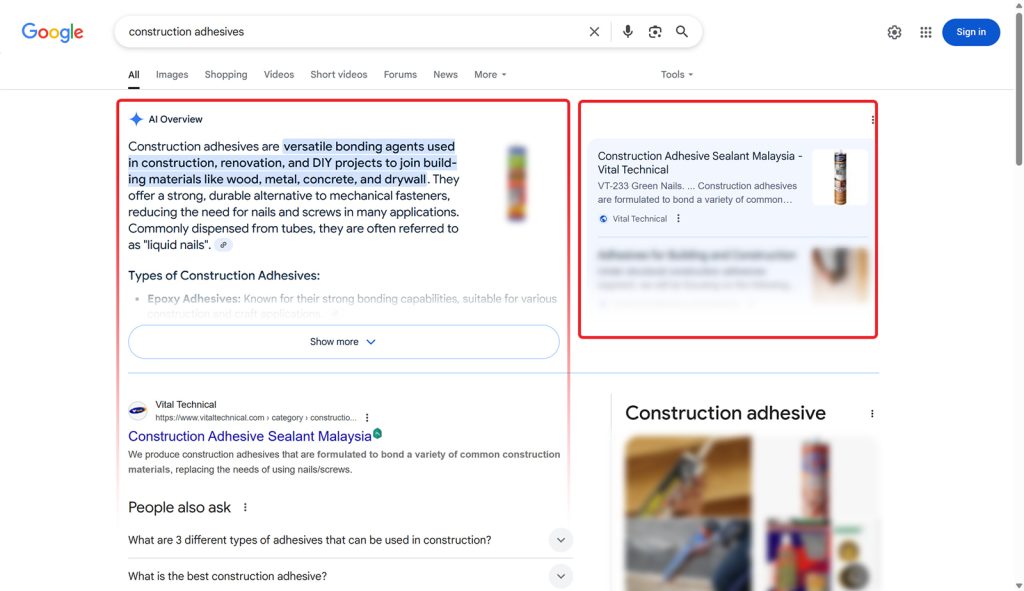
Task: Switch to Forums tab
Action: 400,74
